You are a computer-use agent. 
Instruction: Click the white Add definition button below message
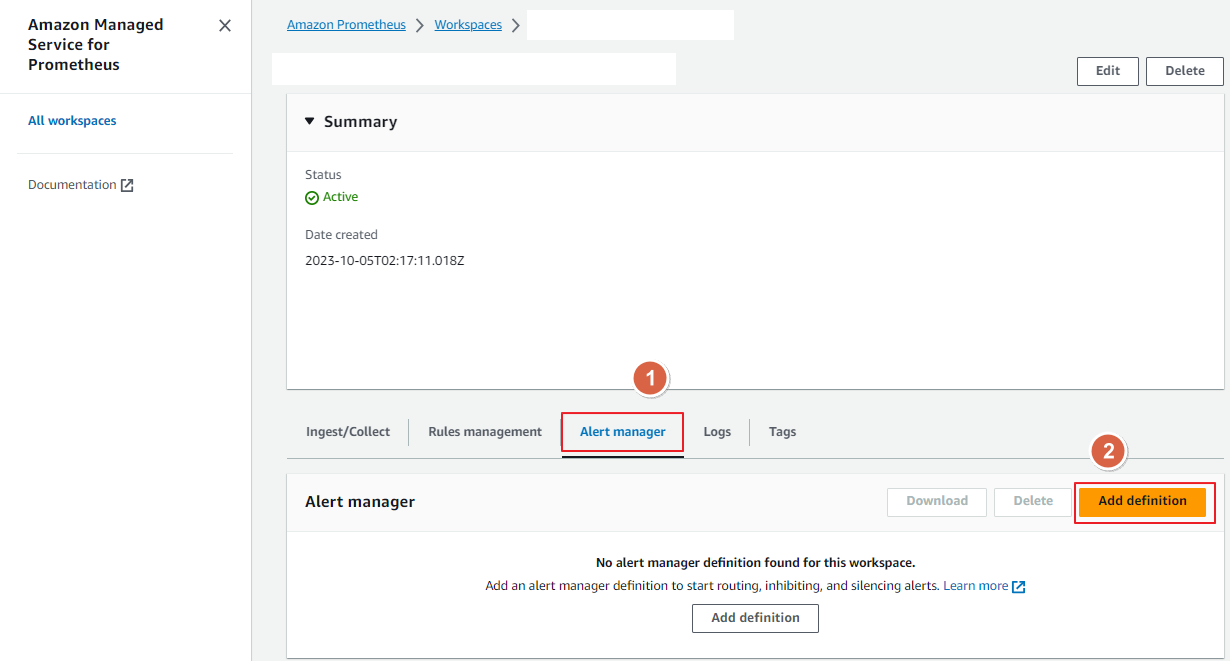(x=755, y=618)
